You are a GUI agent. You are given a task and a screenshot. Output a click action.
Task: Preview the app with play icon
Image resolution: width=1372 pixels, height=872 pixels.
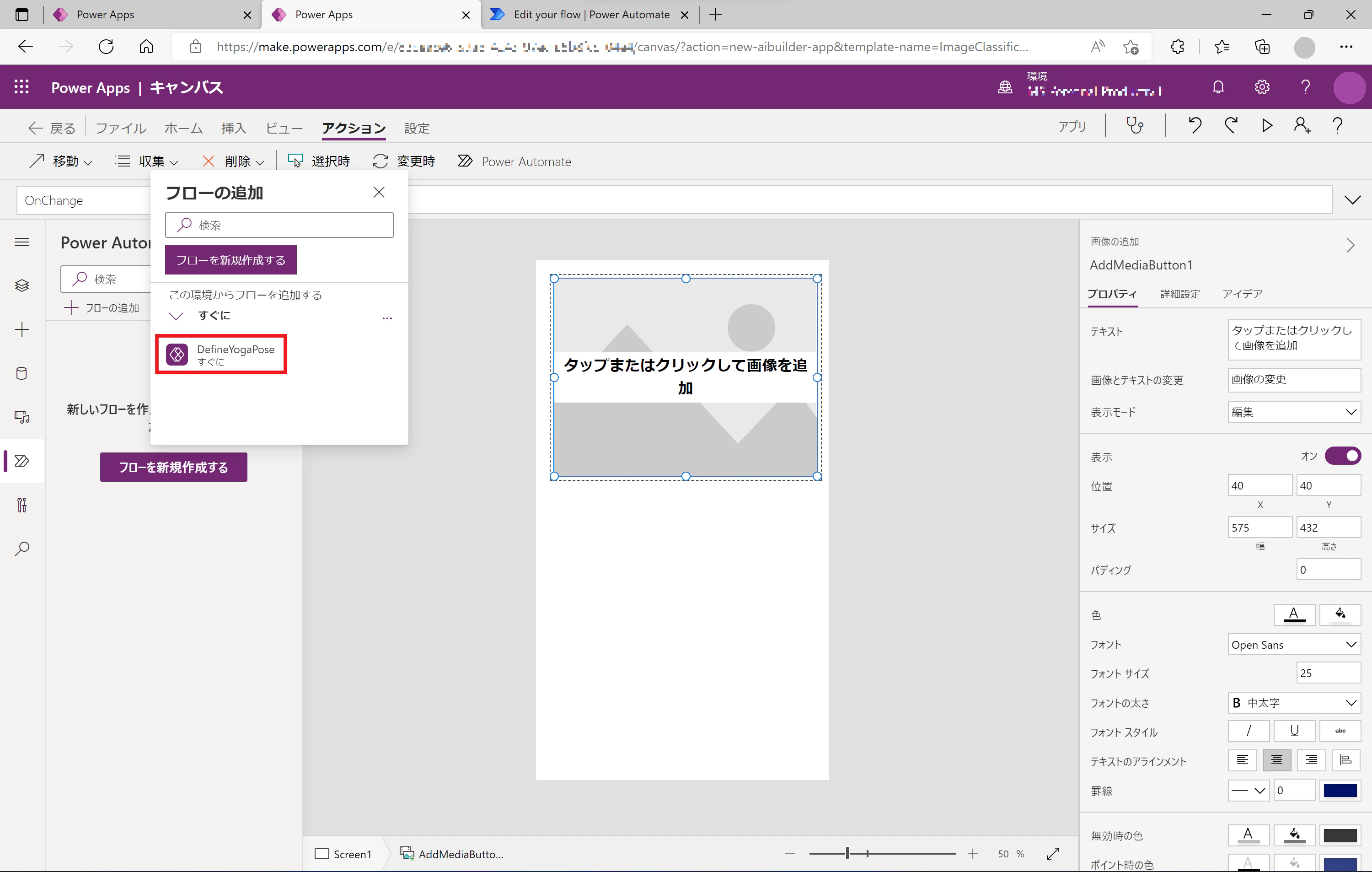(1267, 125)
